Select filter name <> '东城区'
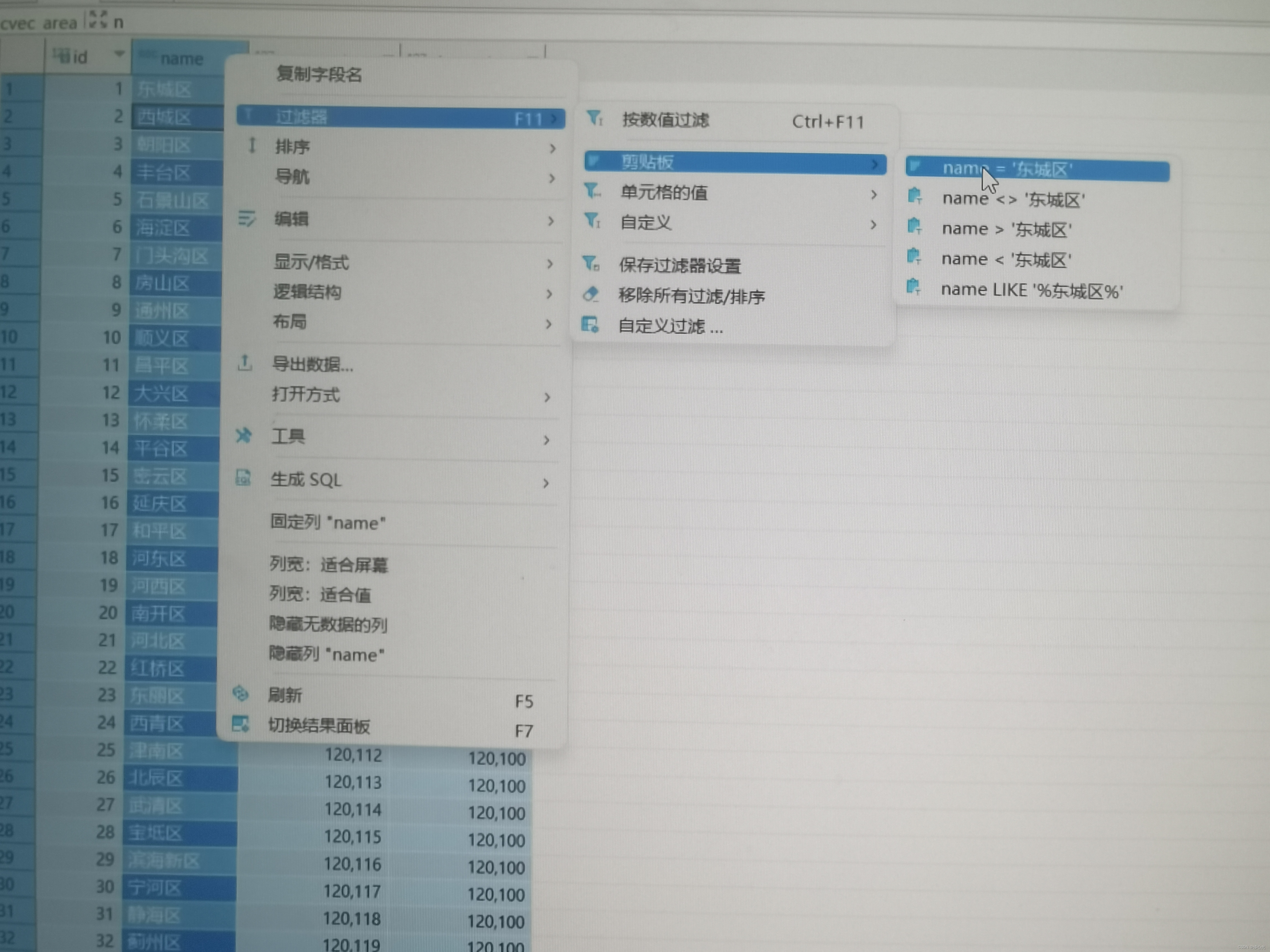The height and width of the screenshot is (952, 1270). click(1013, 200)
